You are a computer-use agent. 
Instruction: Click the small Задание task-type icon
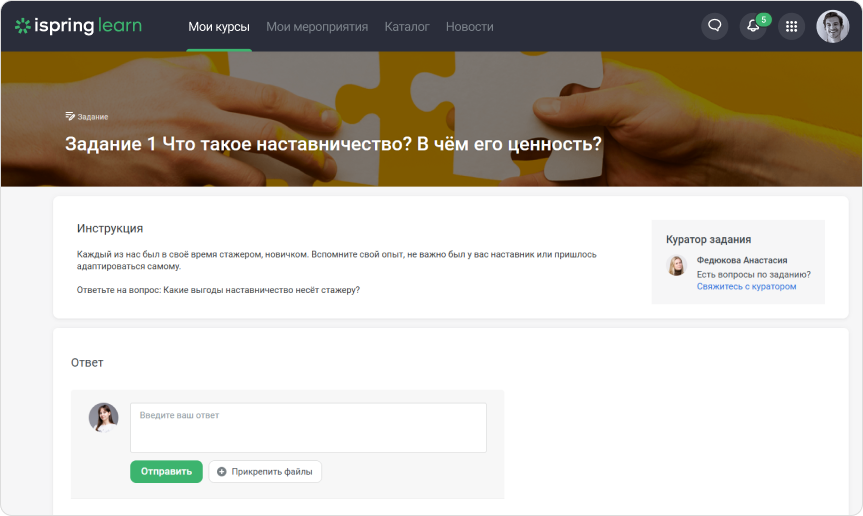pos(70,116)
